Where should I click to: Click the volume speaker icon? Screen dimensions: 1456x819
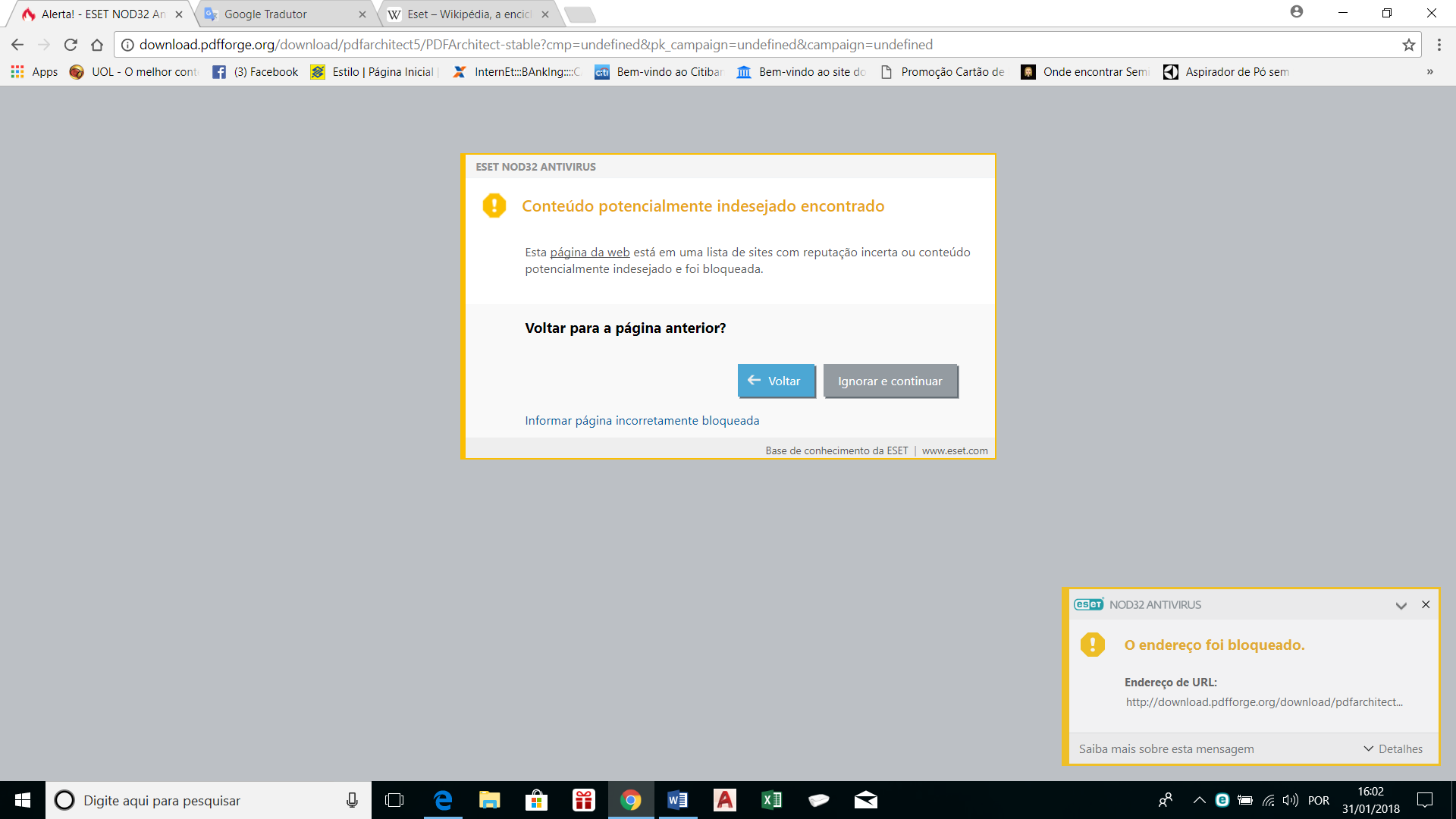click(1291, 800)
